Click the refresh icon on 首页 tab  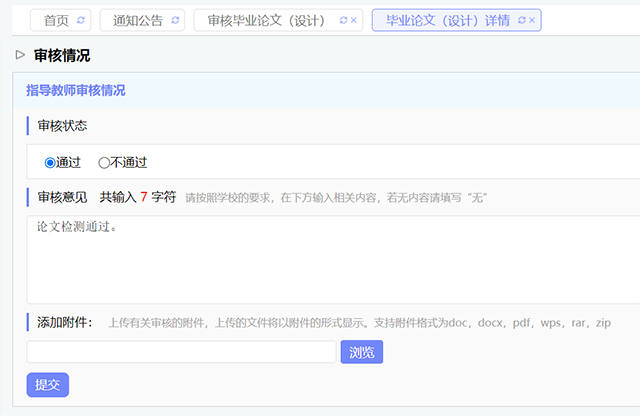[81, 20]
